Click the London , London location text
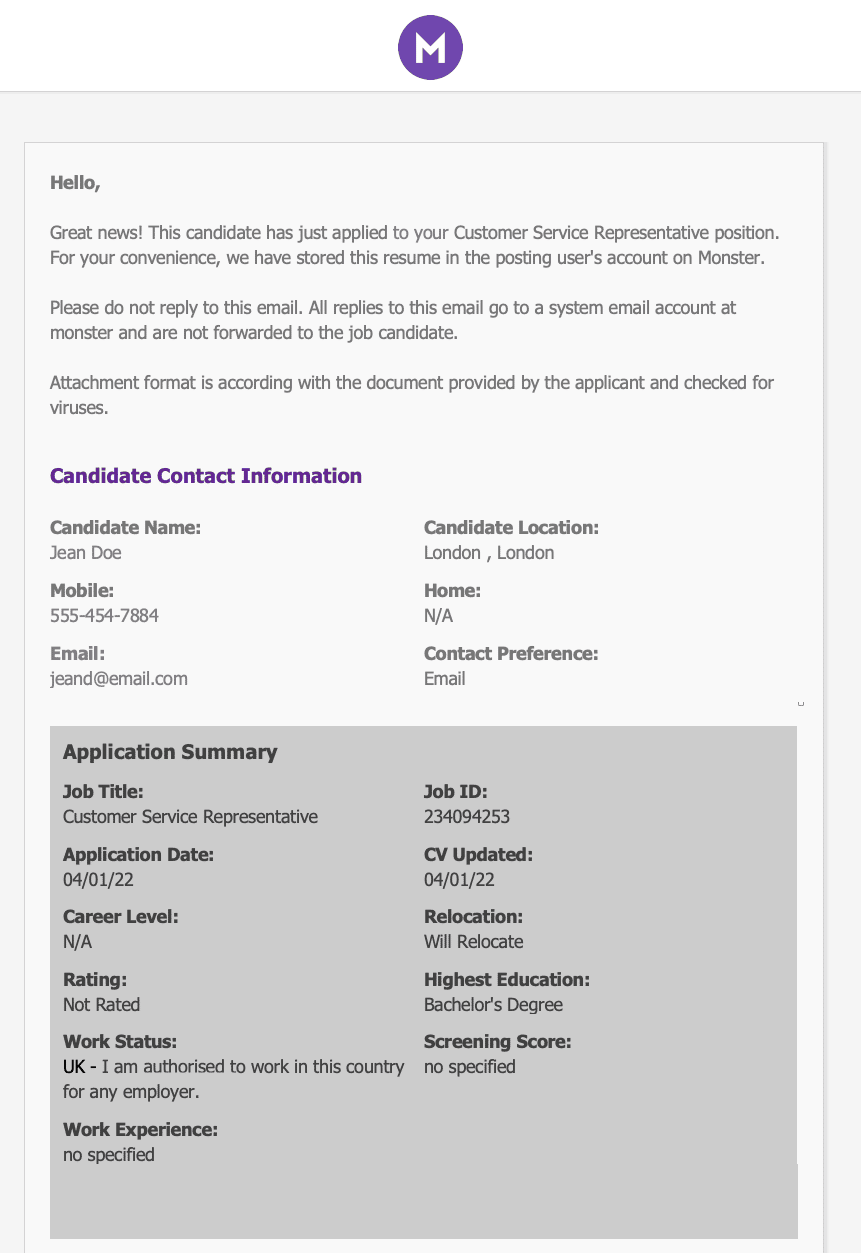This screenshot has width=861, height=1253. coord(489,553)
